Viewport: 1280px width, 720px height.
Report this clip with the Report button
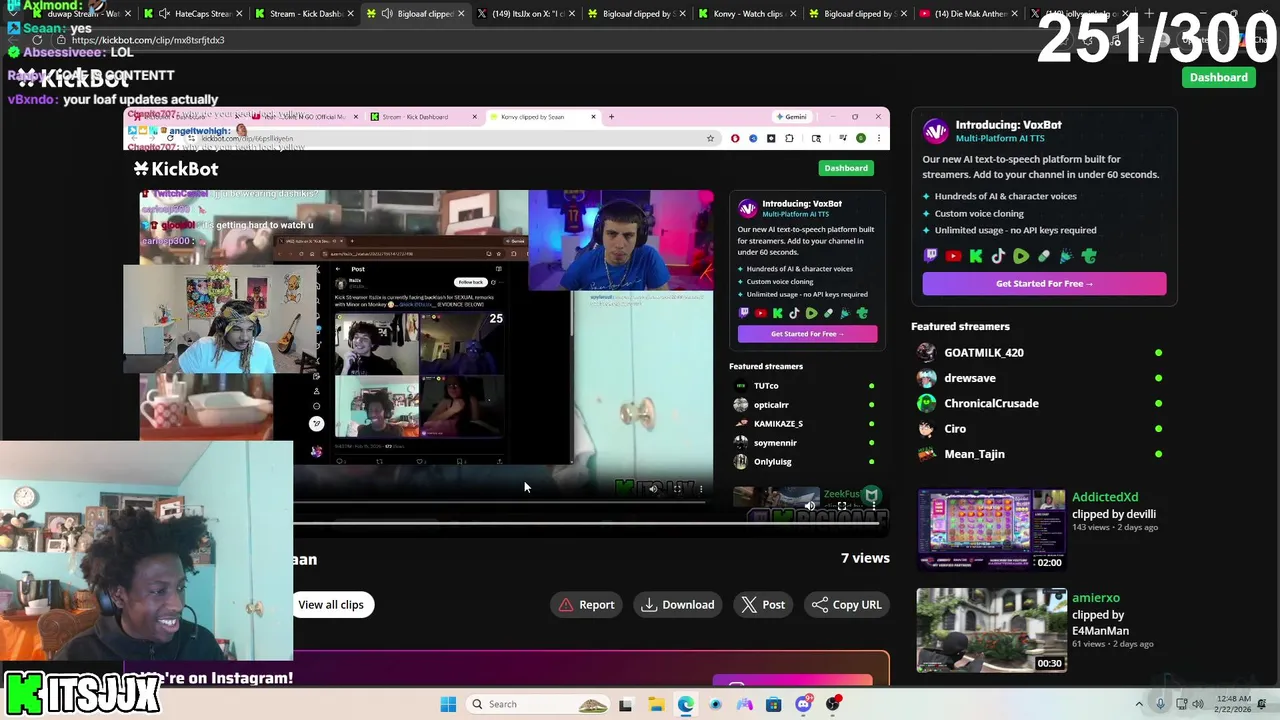coord(586,604)
